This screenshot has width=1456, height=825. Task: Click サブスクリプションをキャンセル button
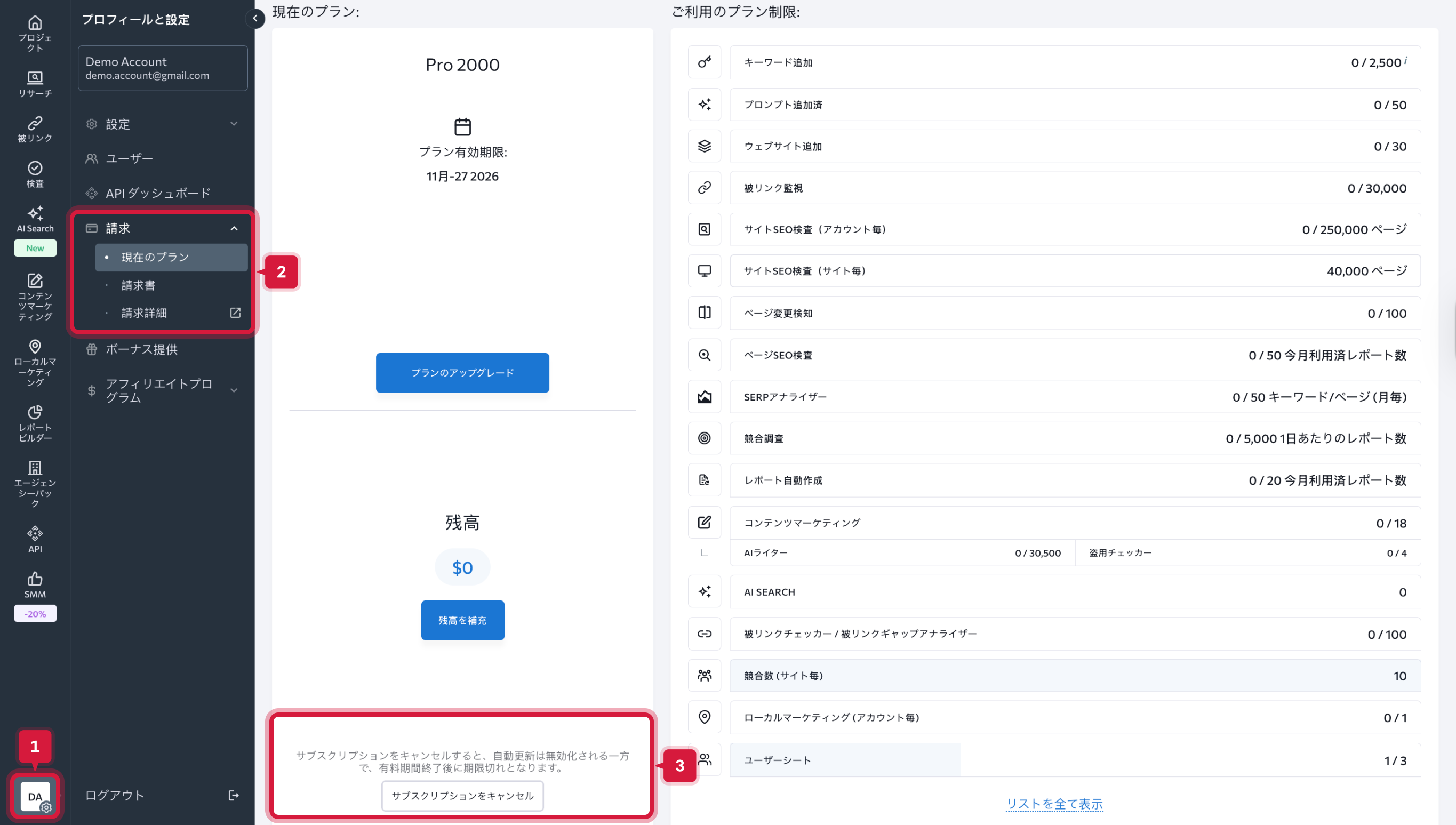(462, 796)
